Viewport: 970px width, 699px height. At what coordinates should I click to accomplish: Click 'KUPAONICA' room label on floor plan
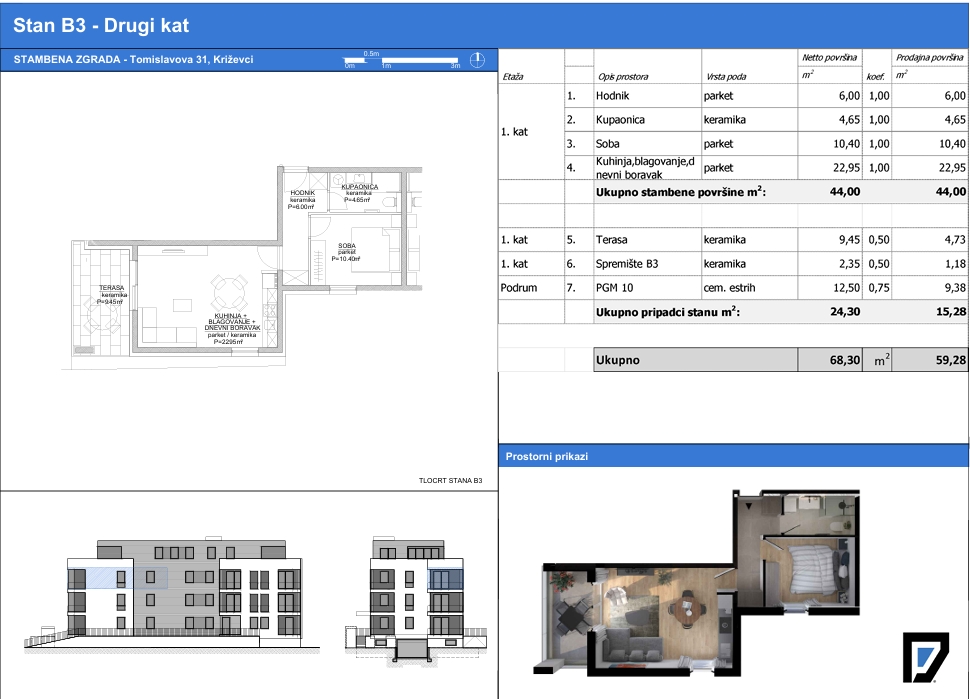click(359, 187)
